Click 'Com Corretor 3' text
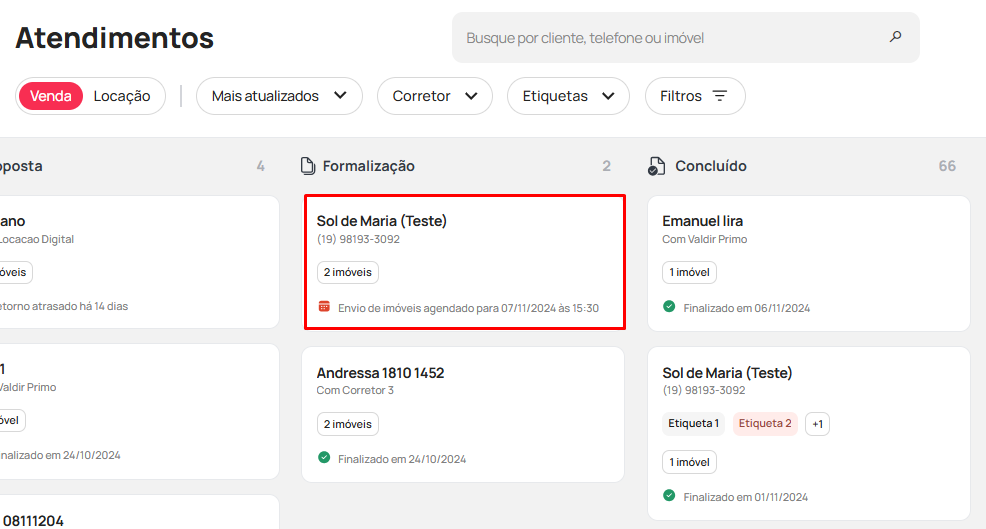This screenshot has width=986, height=529. click(355, 390)
